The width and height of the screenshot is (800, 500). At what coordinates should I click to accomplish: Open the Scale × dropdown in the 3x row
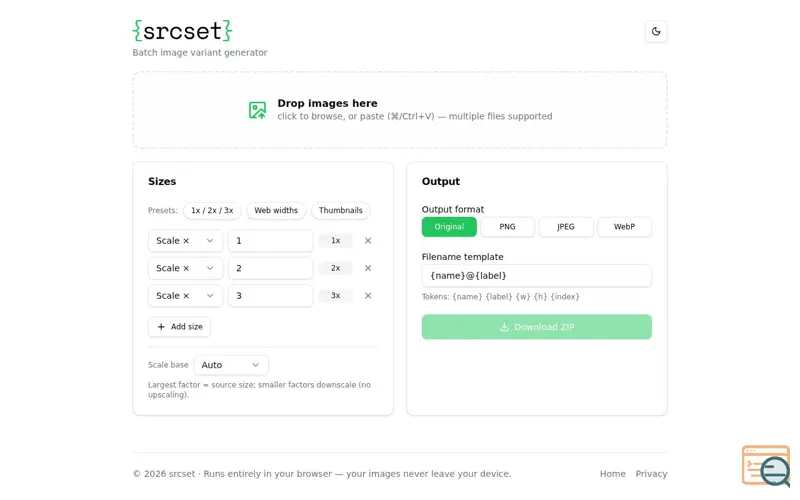185,296
